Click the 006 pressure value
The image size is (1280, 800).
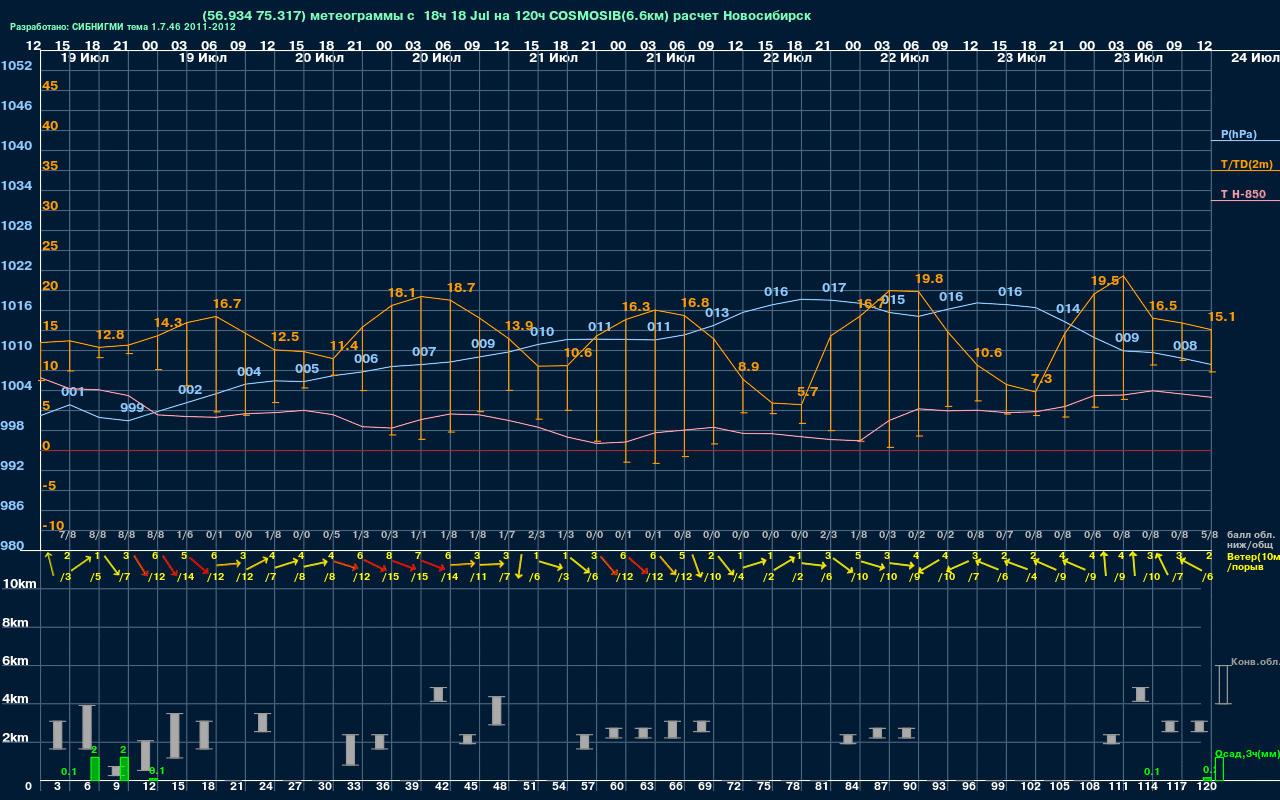coord(366,359)
